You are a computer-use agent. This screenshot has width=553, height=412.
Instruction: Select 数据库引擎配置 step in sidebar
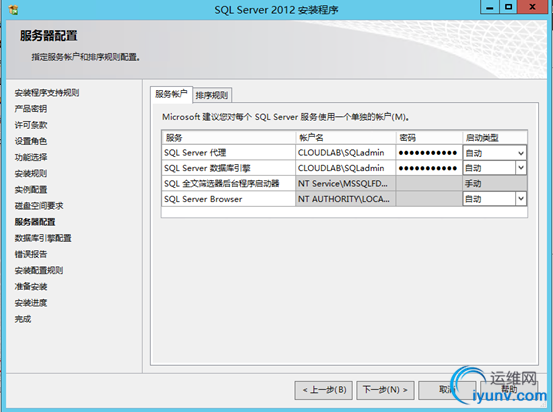pos(43,238)
